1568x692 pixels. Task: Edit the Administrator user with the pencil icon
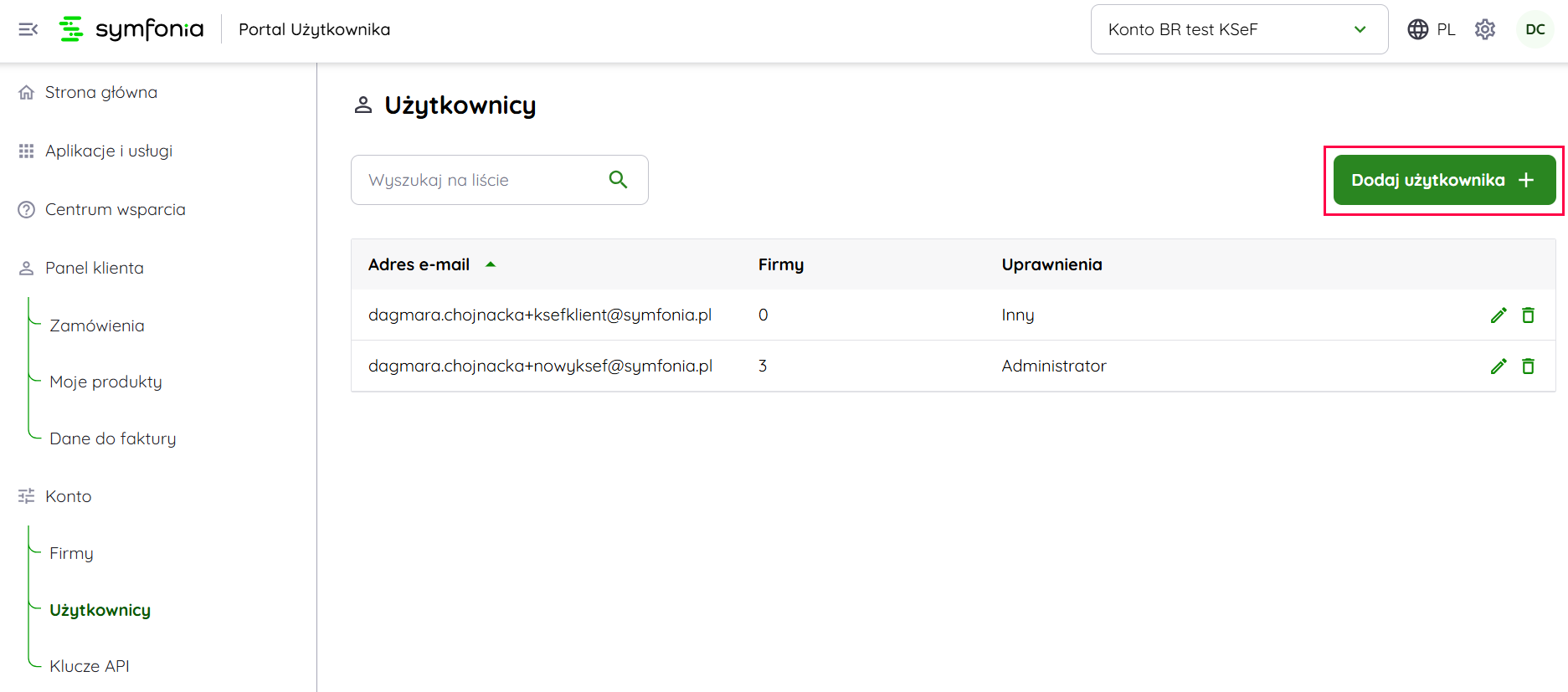1498,367
